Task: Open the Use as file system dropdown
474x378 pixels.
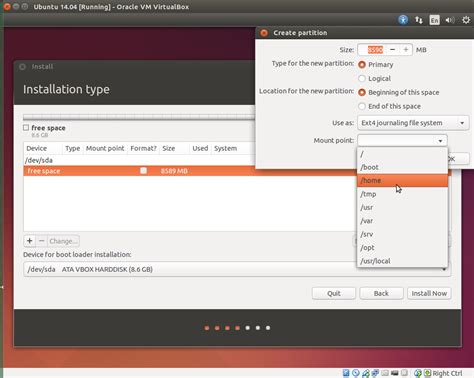Action: (x=413, y=123)
